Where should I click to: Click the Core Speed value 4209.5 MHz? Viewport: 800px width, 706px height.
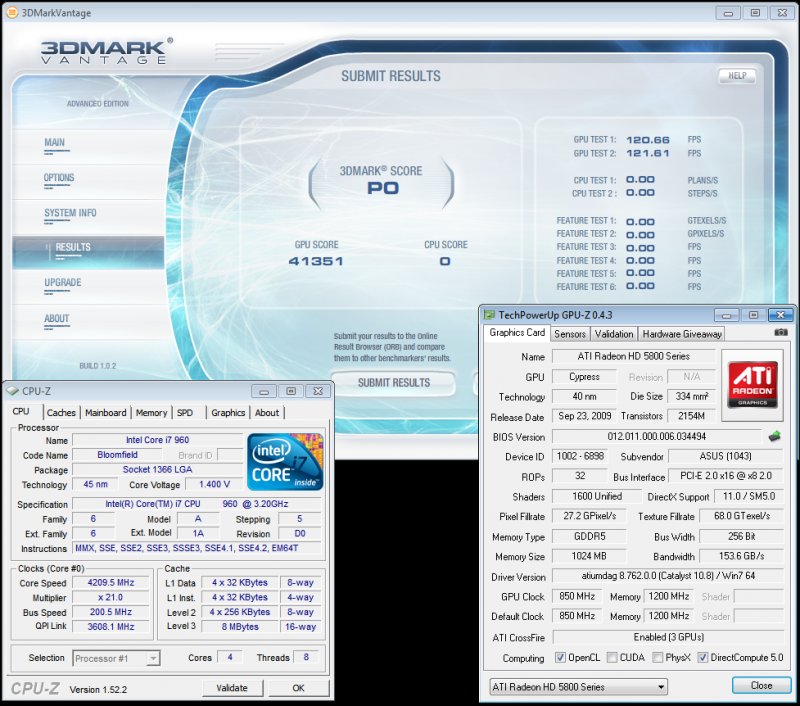(x=111, y=583)
